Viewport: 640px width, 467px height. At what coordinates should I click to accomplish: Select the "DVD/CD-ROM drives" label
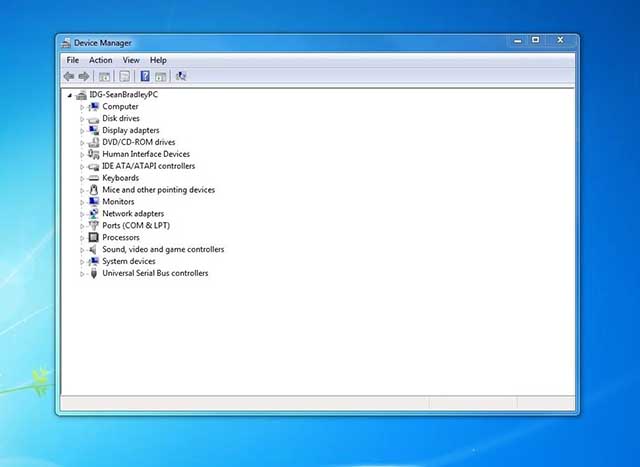(x=139, y=142)
